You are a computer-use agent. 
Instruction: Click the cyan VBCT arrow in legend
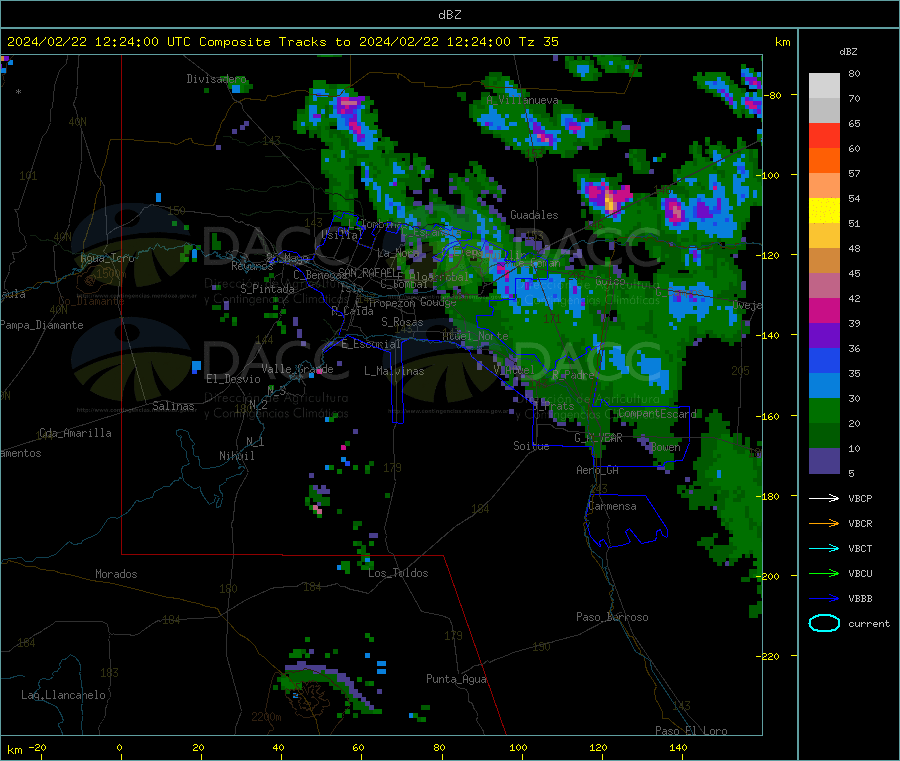pyautogui.click(x=824, y=548)
